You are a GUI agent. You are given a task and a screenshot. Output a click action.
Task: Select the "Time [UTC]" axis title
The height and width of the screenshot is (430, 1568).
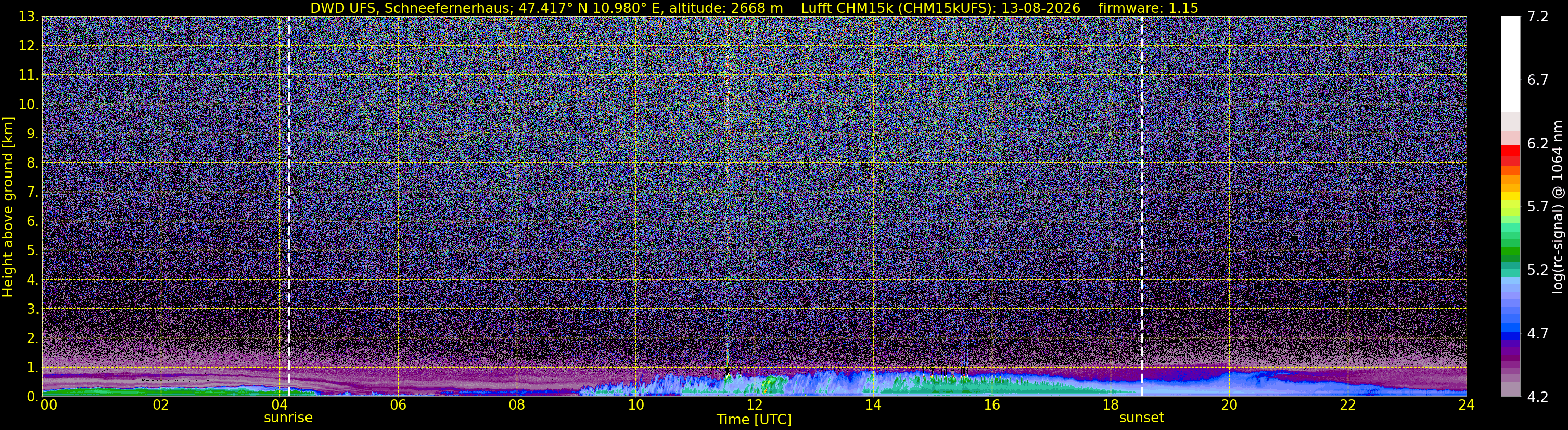point(754,419)
